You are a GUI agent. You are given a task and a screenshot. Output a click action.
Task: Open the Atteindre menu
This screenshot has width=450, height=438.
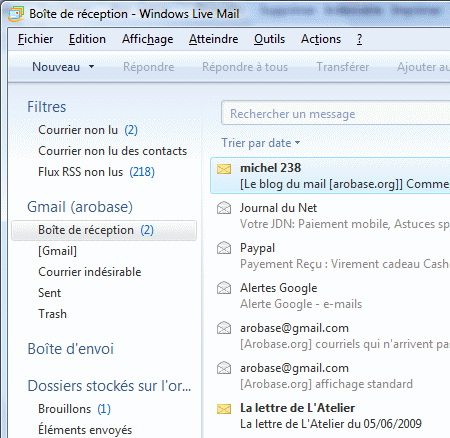[213, 39]
